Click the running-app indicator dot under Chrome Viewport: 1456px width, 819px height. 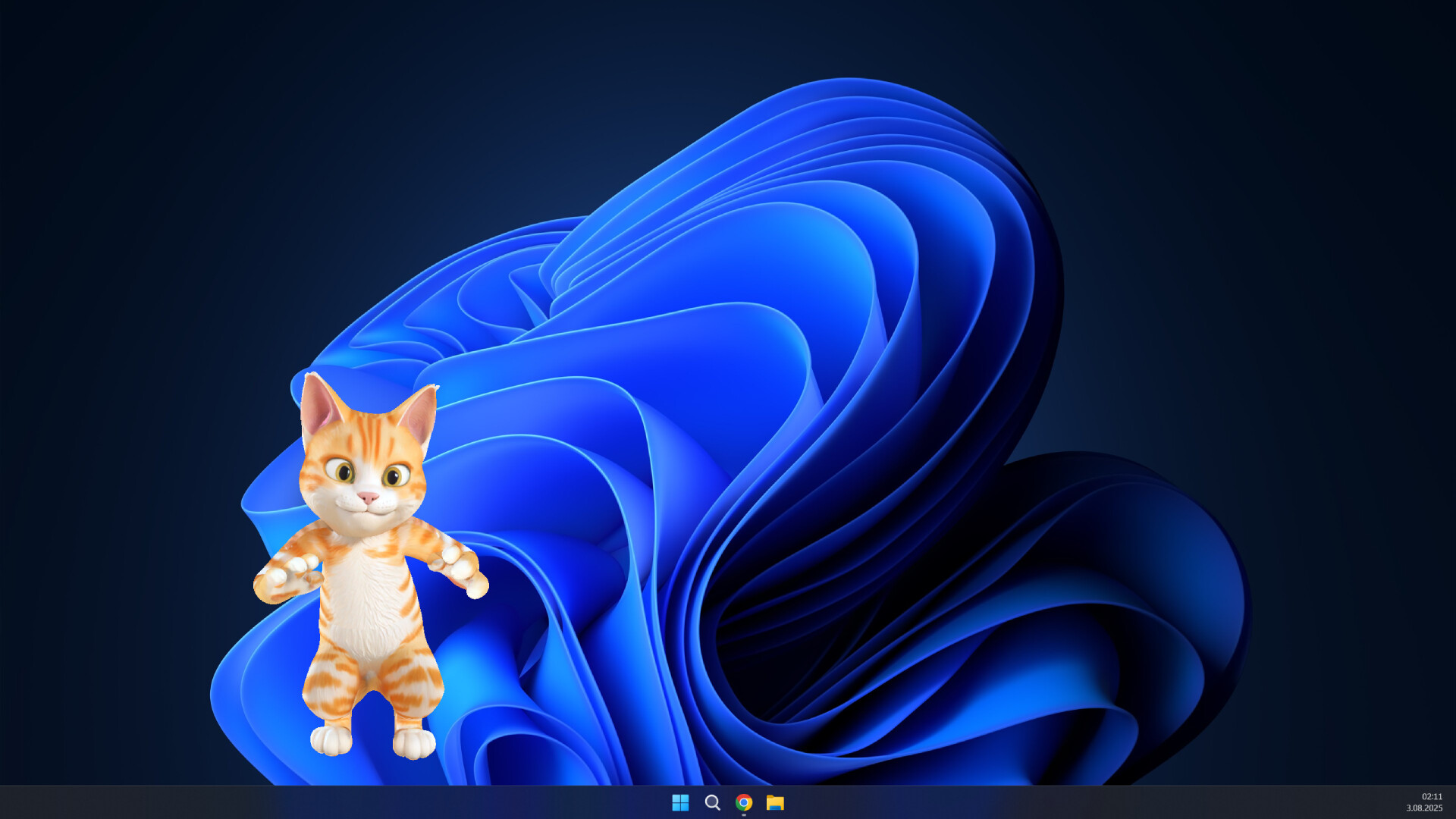point(743,814)
